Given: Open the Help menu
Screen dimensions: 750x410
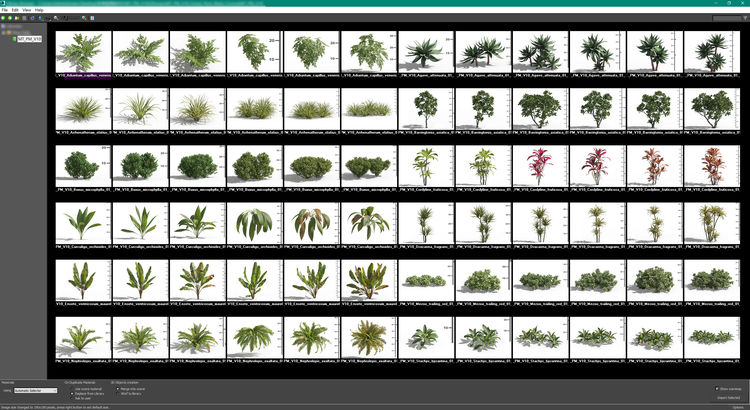Looking at the screenshot, I should (39, 10).
